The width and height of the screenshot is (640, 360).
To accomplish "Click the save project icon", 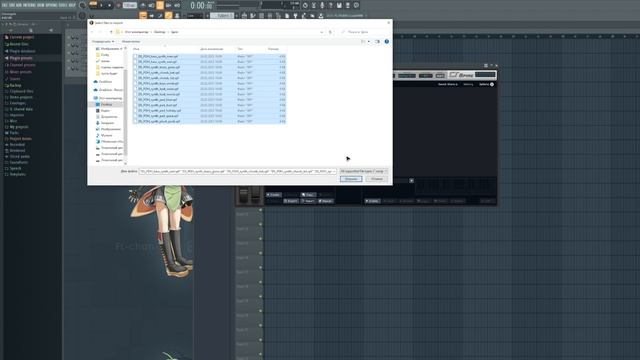I will [x=339, y=5].
